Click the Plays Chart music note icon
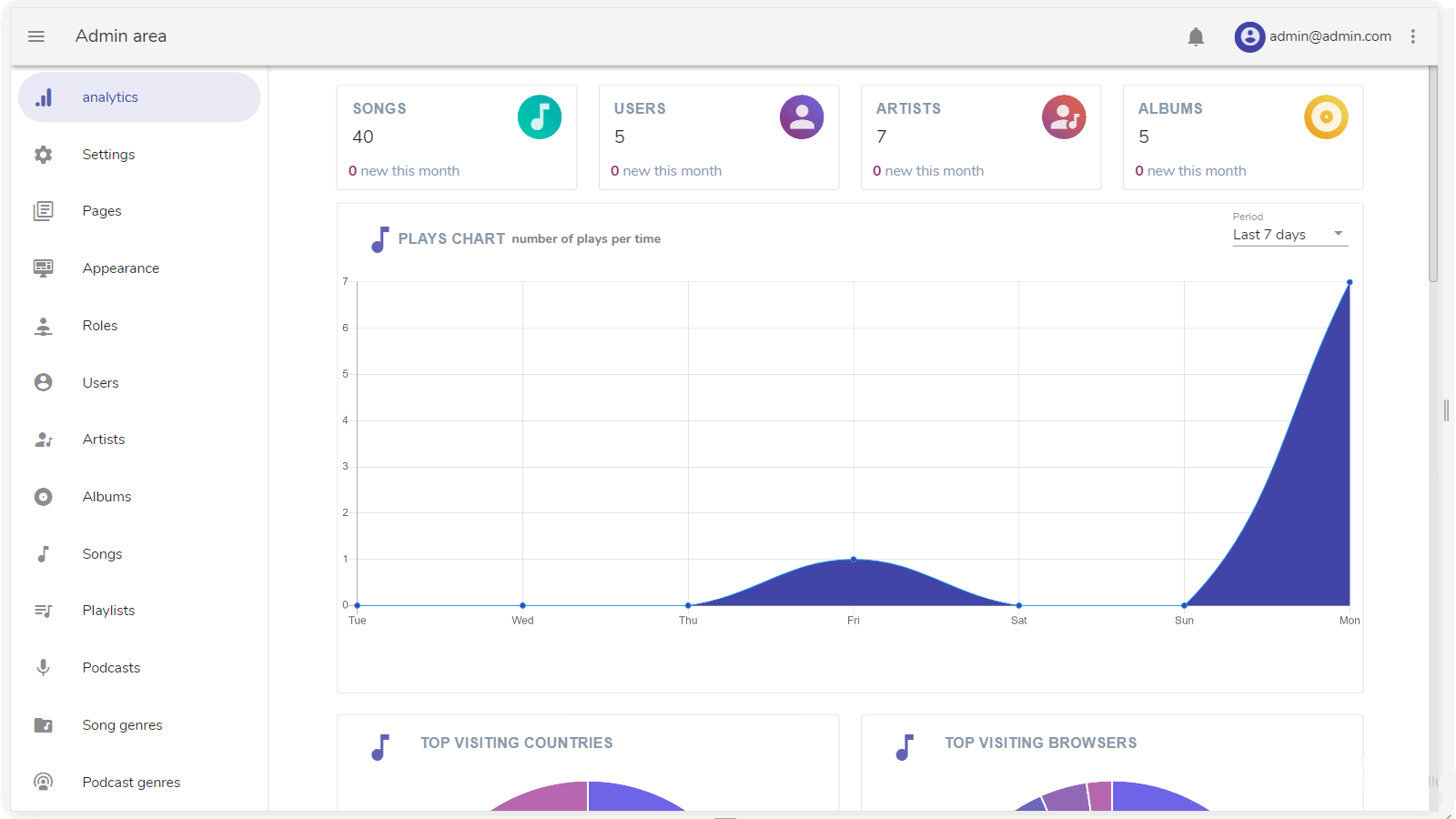 point(380,239)
